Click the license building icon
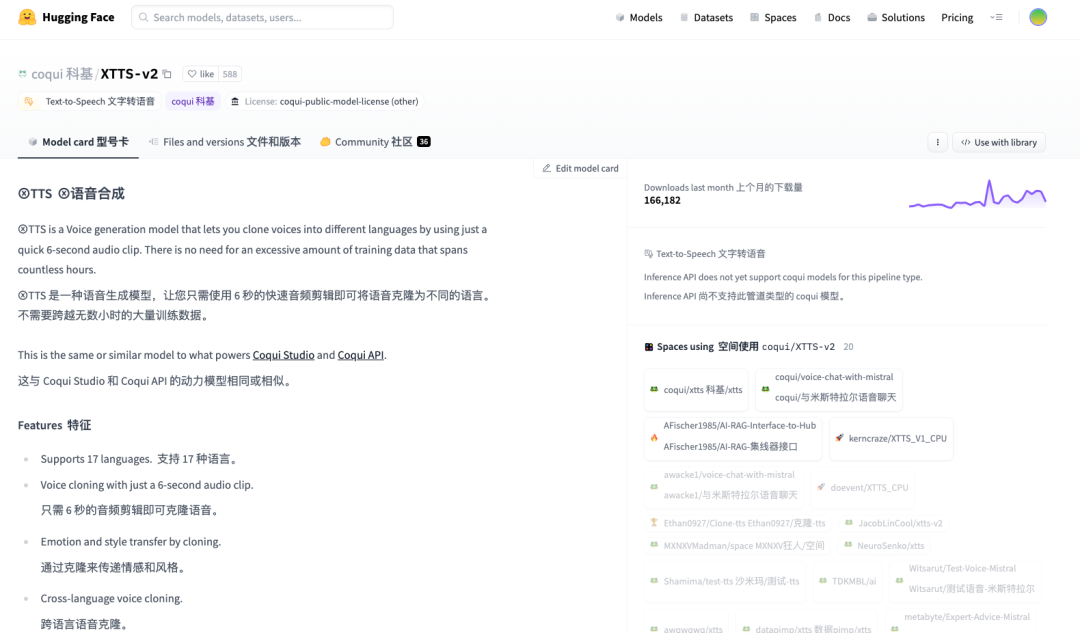Image resolution: width=1080 pixels, height=633 pixels. click(x=235, y=101)
